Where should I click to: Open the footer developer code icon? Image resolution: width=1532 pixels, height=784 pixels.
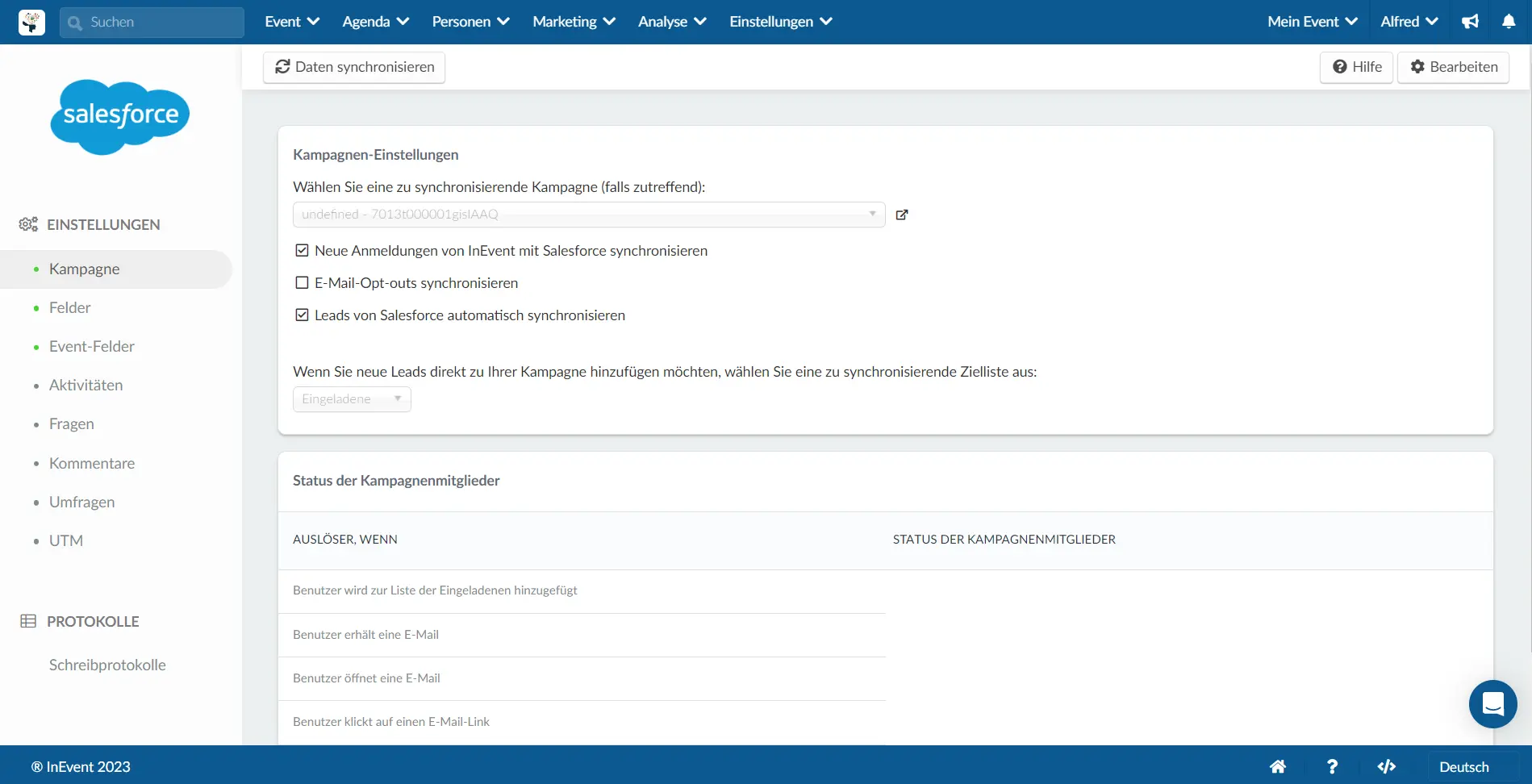click(x=1386, y=766)
